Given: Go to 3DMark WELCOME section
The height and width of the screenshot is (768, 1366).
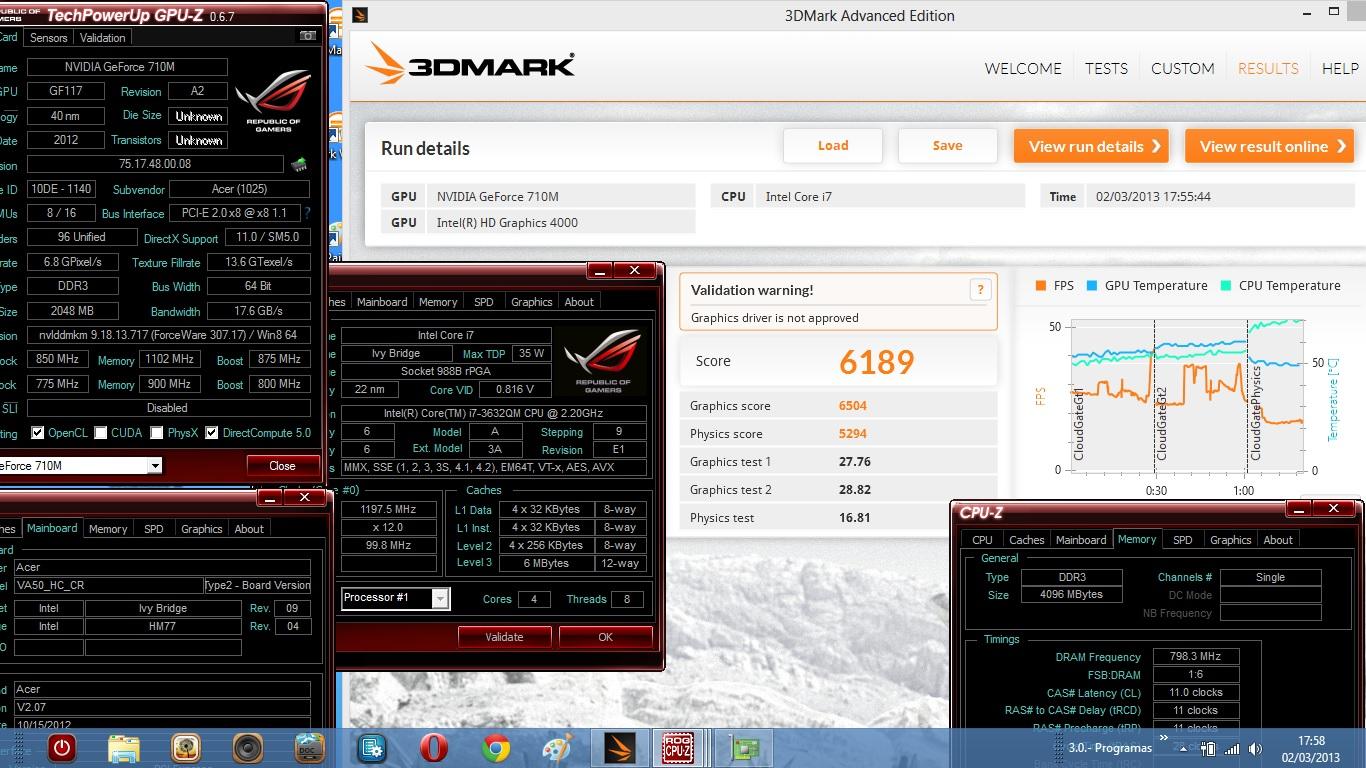Looking at the screenshot, I should (x=1023, y=69).
